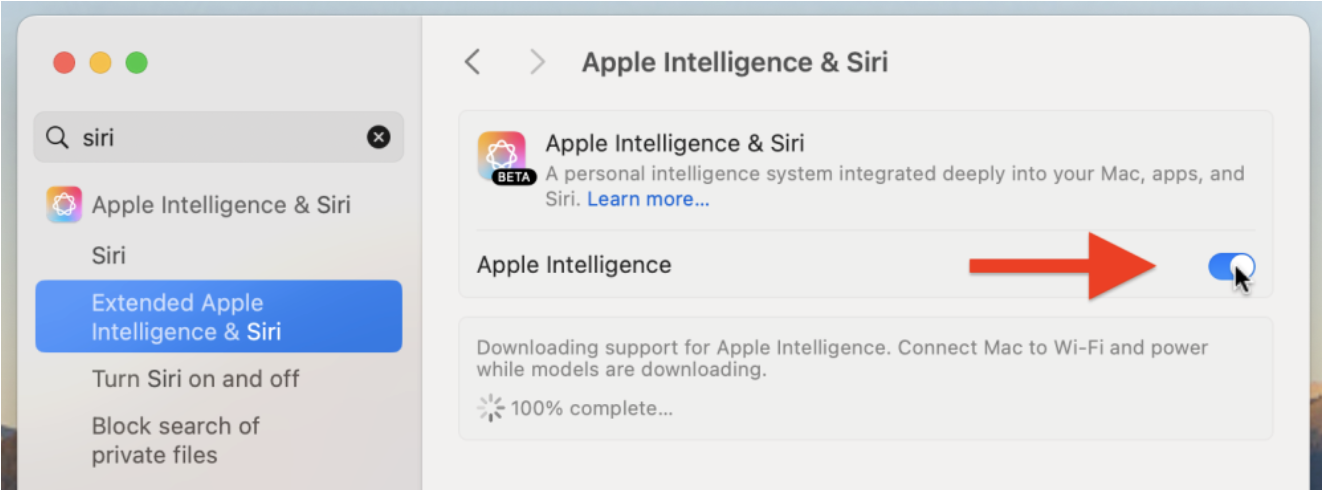Open the Learn more link
This screenshot has width=1322, height=490.
(x=648, y=199)
